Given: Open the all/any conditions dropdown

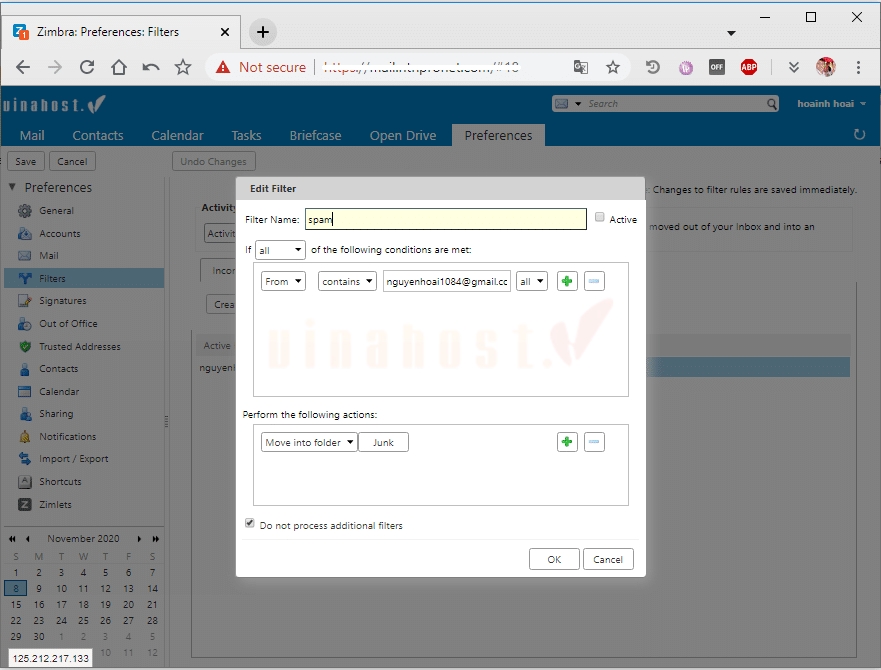Looking at the screenshot, I should [280, 250].
